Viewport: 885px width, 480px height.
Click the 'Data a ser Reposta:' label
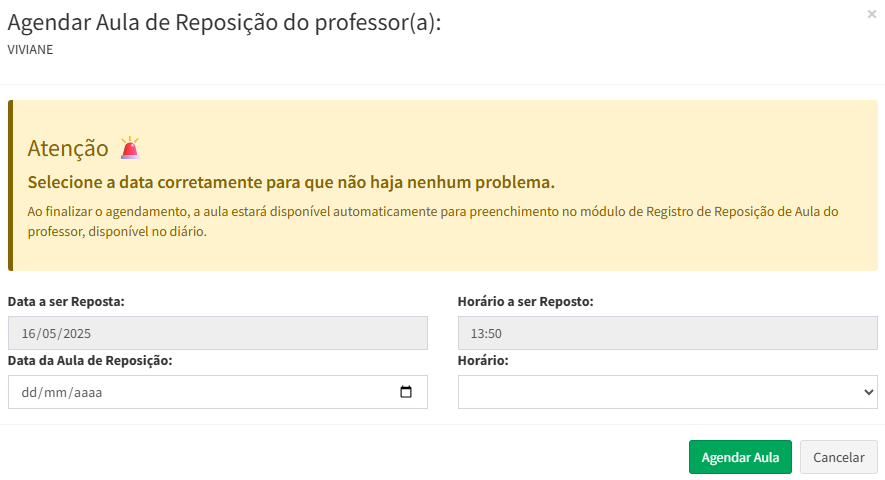(x=66, y=302)
